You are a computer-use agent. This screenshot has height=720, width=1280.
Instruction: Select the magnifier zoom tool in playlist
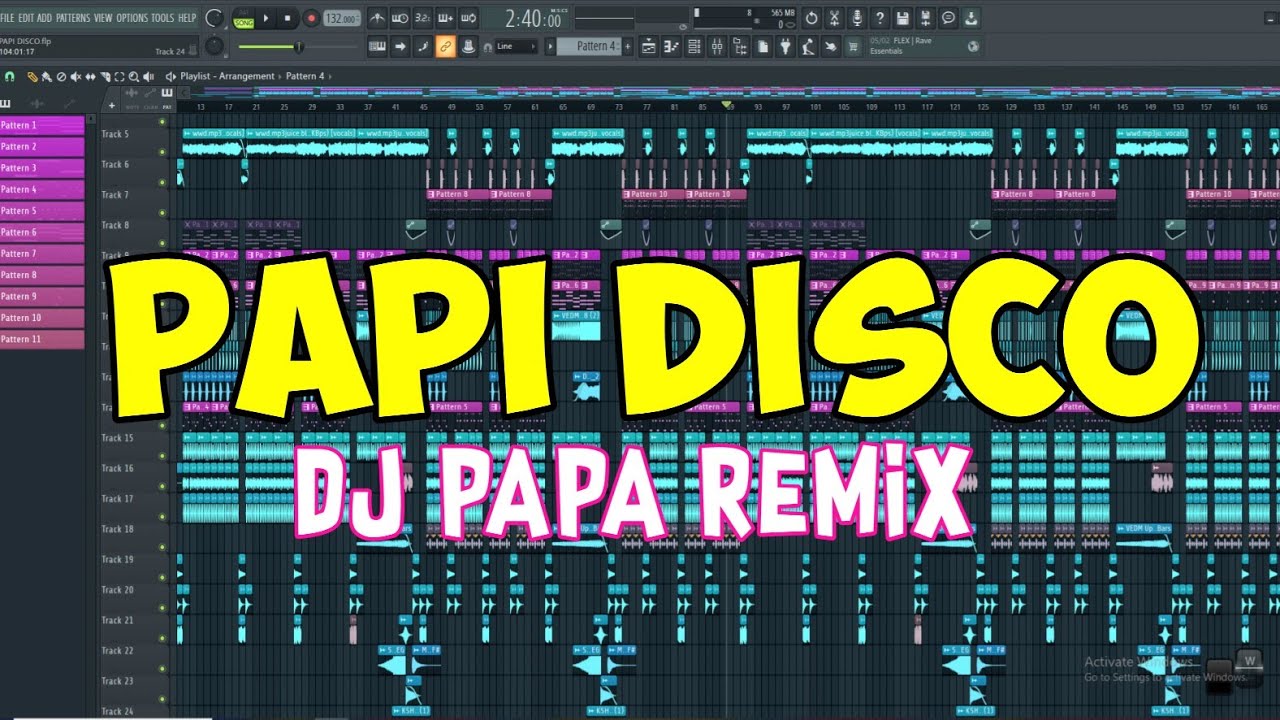tap(133, 76)
